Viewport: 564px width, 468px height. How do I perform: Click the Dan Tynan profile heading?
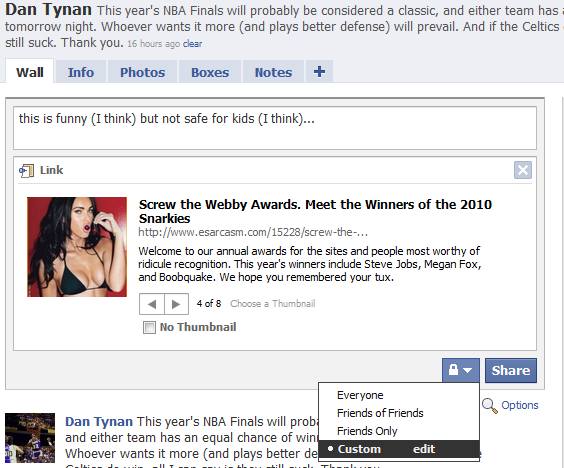[48, 10]
